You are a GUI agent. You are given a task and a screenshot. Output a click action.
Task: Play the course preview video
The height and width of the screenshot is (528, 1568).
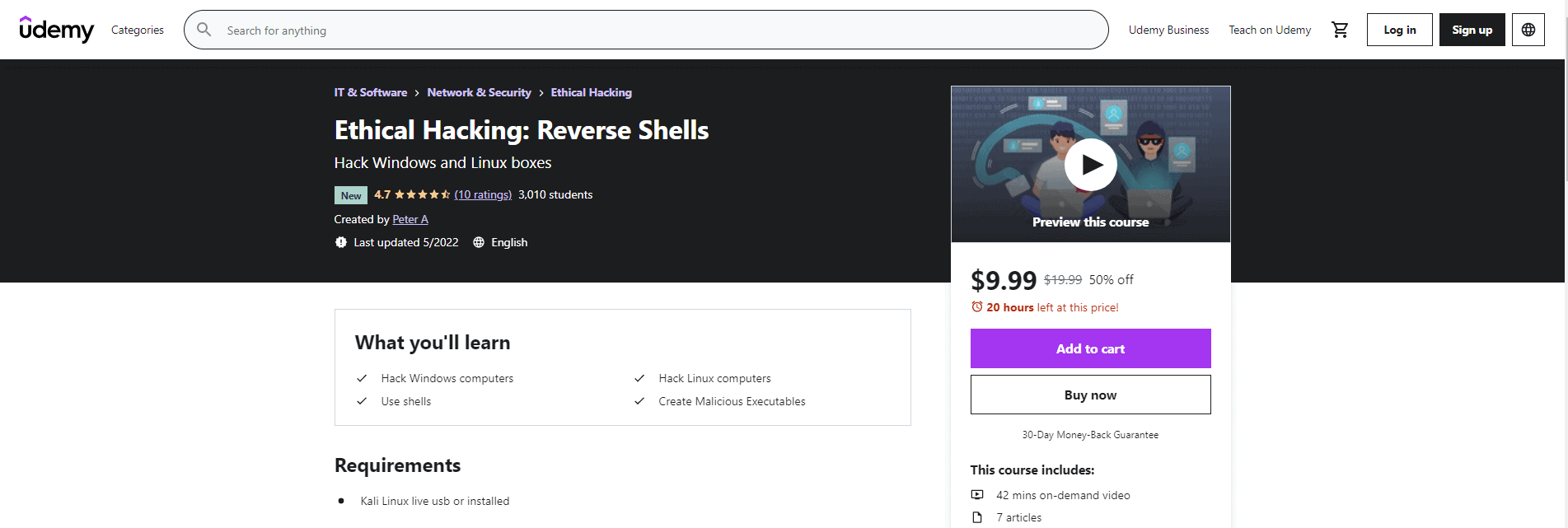pos(1090,165)
